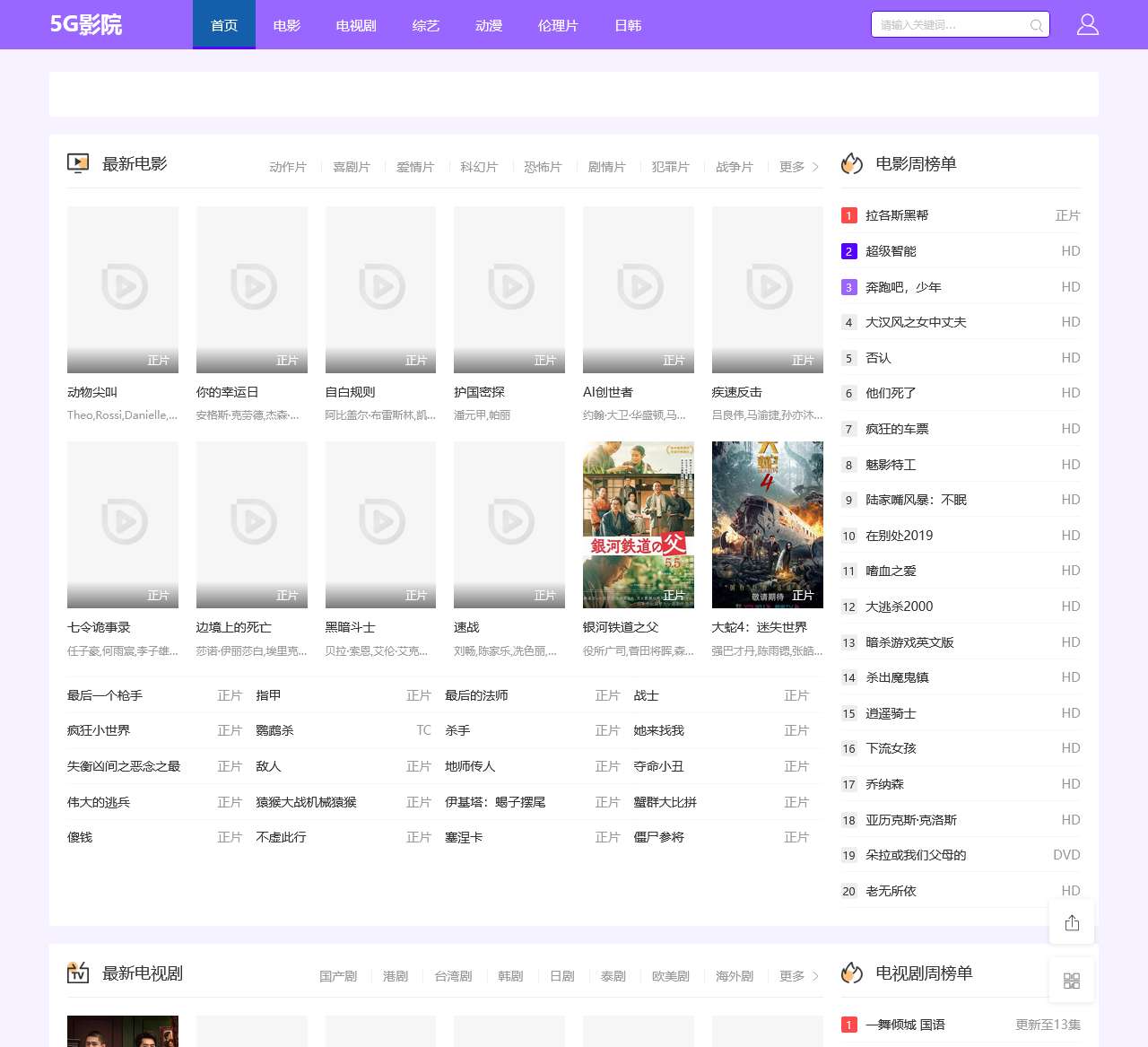This screenshot has width=1148, height=1047.
Task: Open the 边境上的死亡 movie title
Action: pyautogui.click(x=234, y=627)
